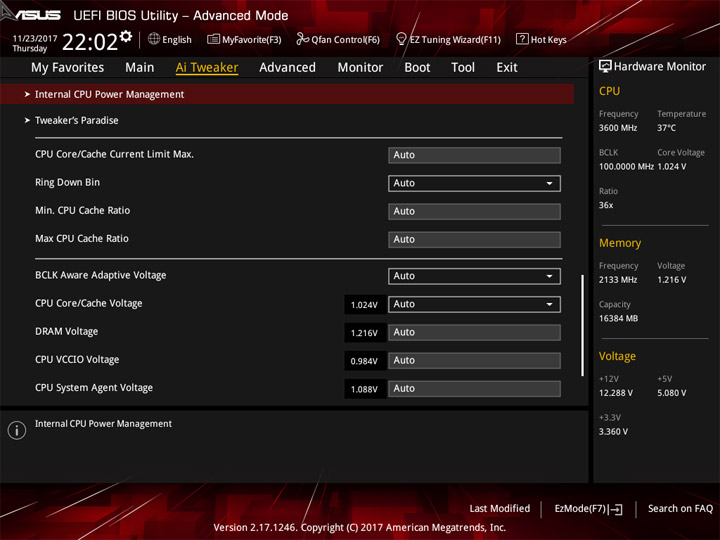Click the clock settings gear icon
Image resolution: width=720 pixels, height=540 pixels.
[x=126, y=36]
